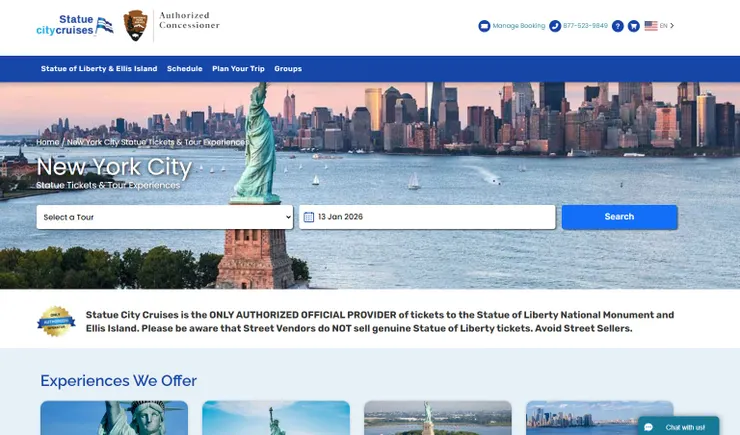Call the 877-523-9849 phone link

pyautogui.click(x=585, y=26)
